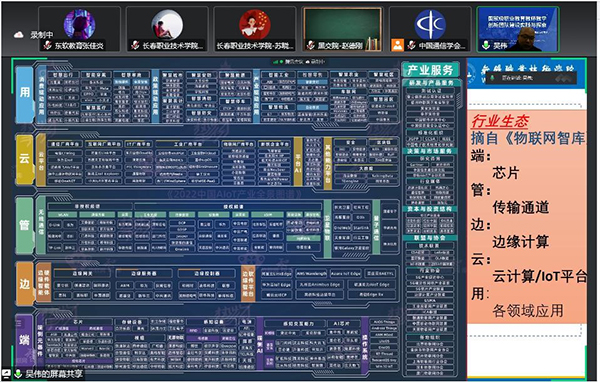Click muted mic icon of 东软教育张佳炎
This screenshot has height=382, width=600.
point(47,46)
